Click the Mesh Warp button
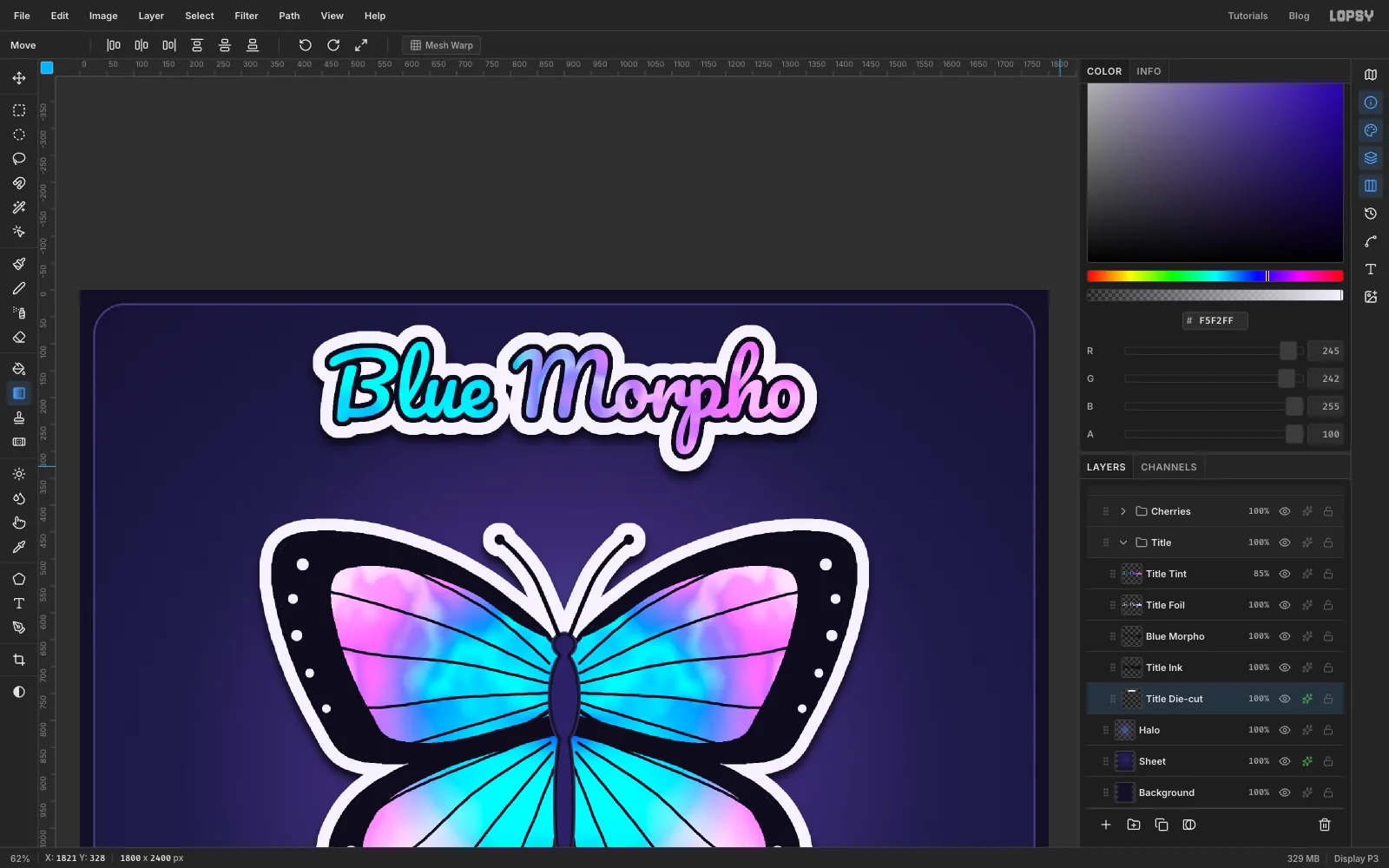Viewport: 1389px width, 868px height. 442,45
